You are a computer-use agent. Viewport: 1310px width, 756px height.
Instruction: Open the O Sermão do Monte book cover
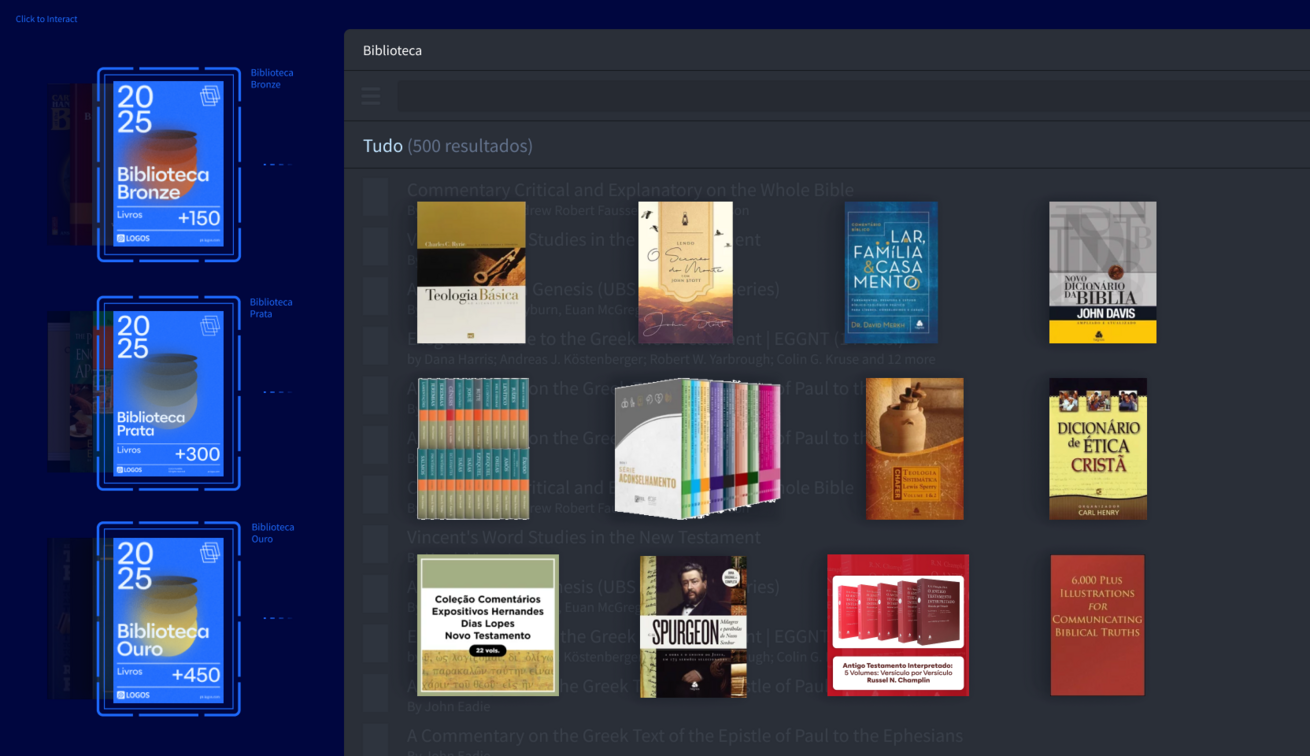[685, 272]
